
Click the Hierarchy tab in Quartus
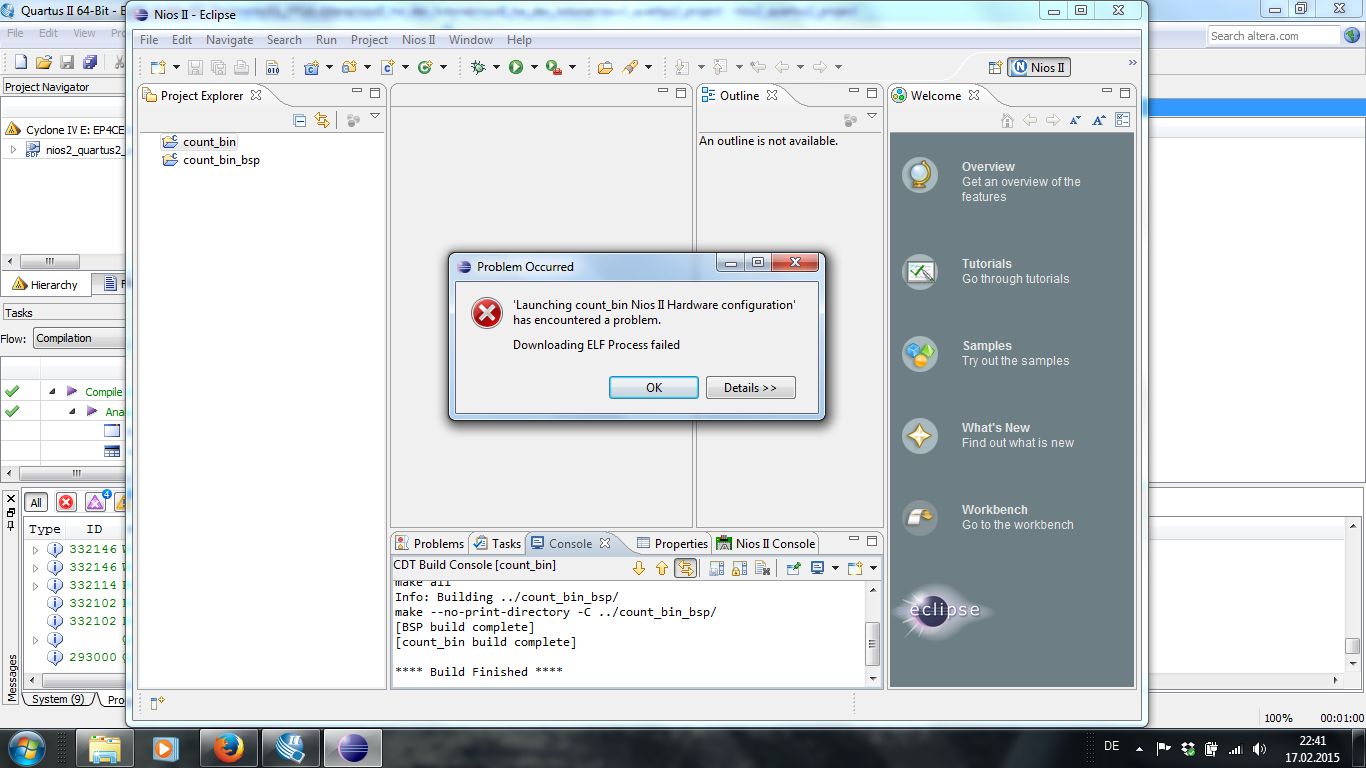44,285
